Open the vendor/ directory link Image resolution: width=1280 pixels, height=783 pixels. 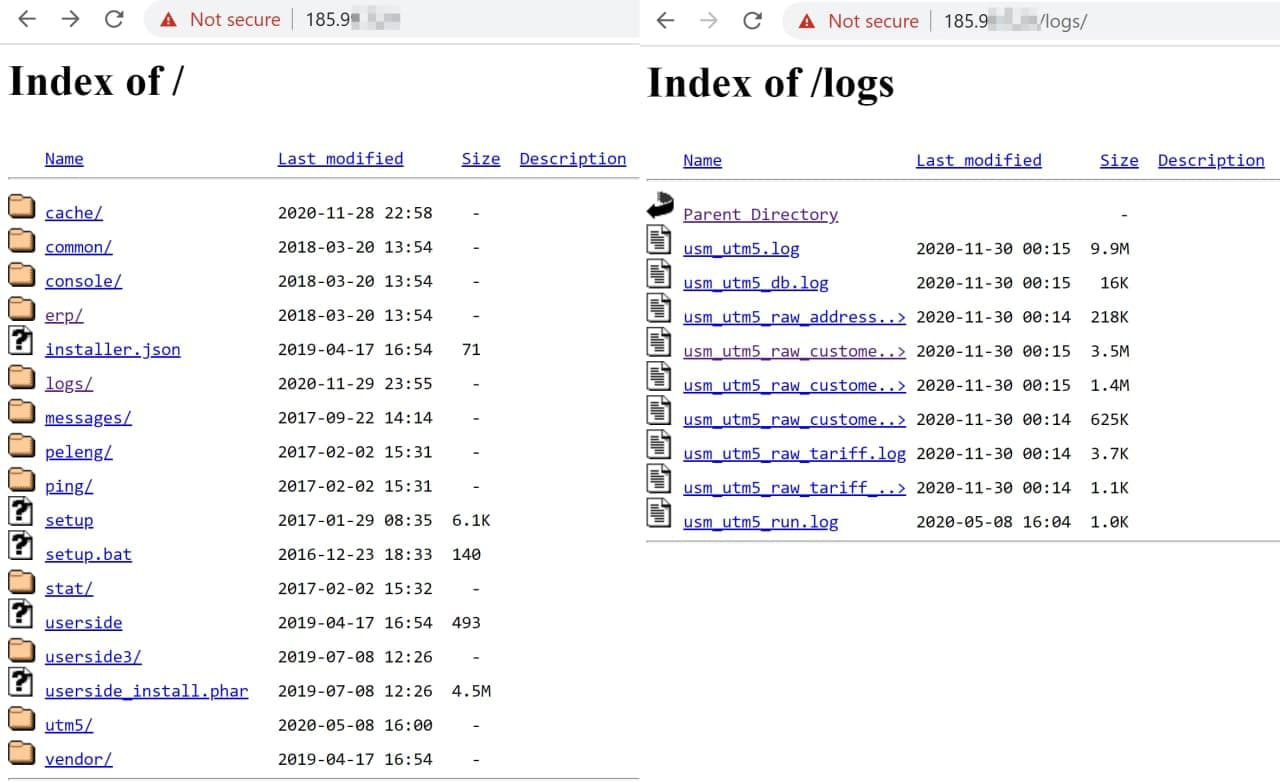coord(78,759)
